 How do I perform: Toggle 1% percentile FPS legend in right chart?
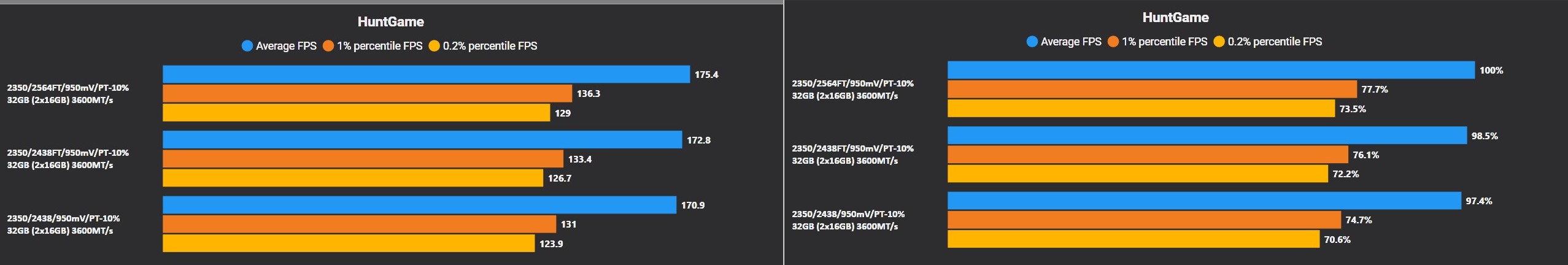[1157, 42]
